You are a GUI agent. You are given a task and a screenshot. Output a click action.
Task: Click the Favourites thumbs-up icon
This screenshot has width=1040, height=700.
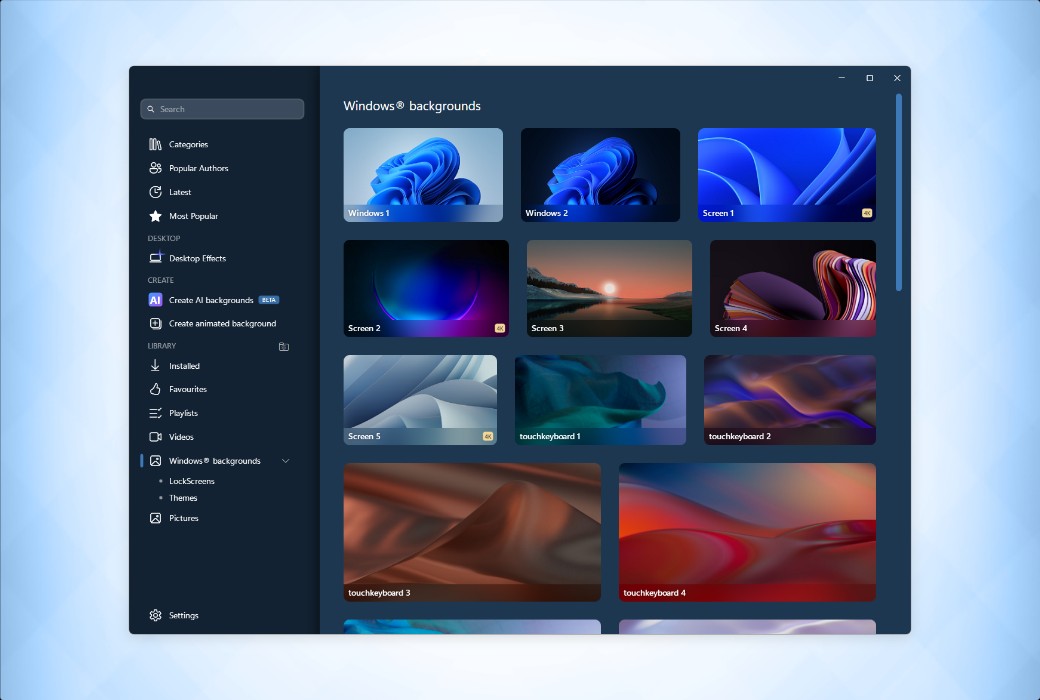(x=155, y=389)
